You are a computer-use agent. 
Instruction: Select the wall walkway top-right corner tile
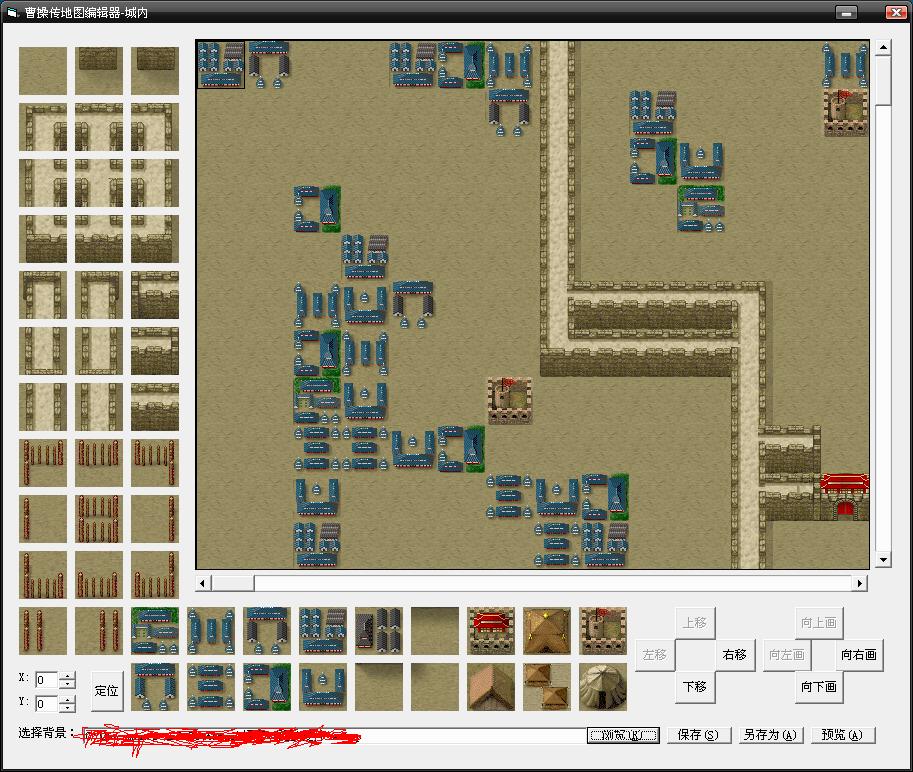click(x=155, y=128)
